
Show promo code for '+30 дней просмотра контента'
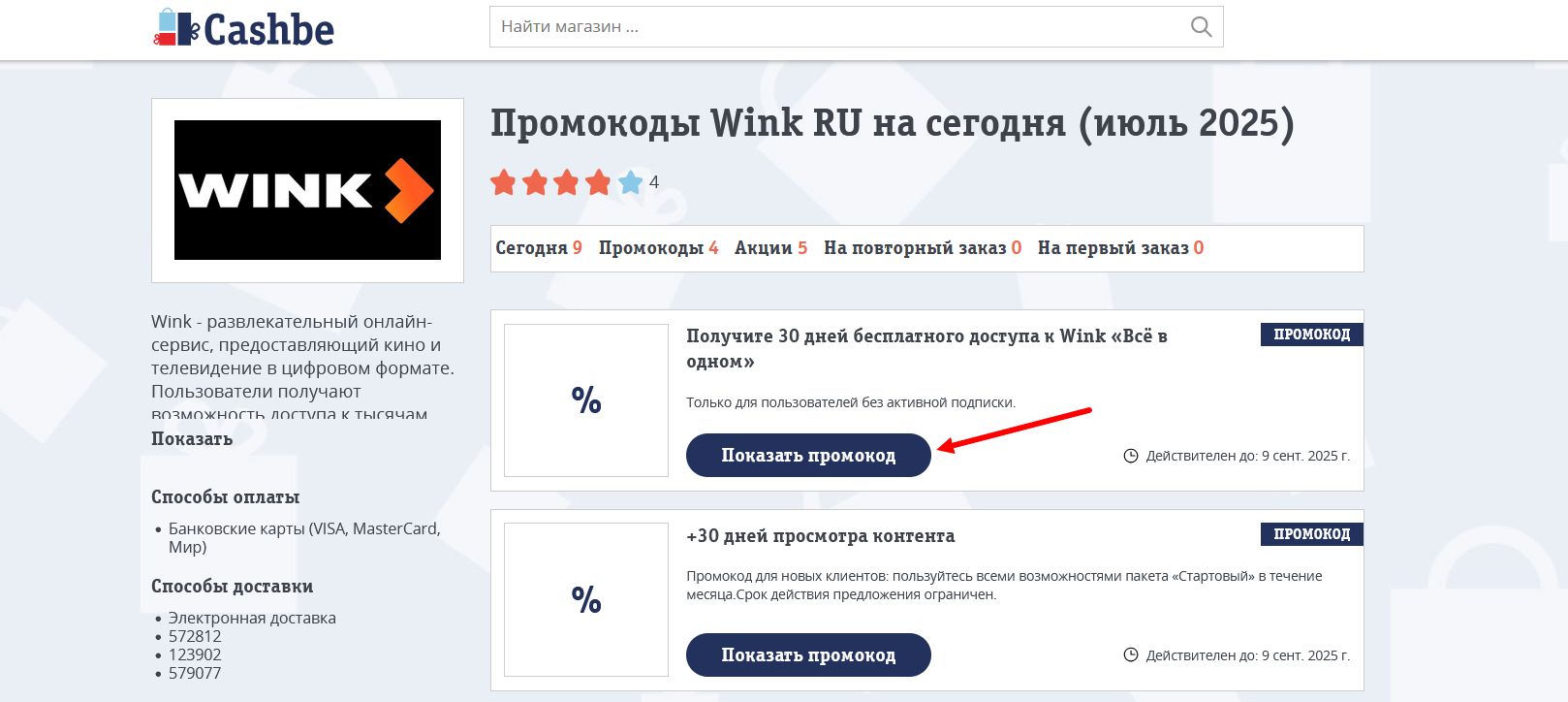pos(808,654)
